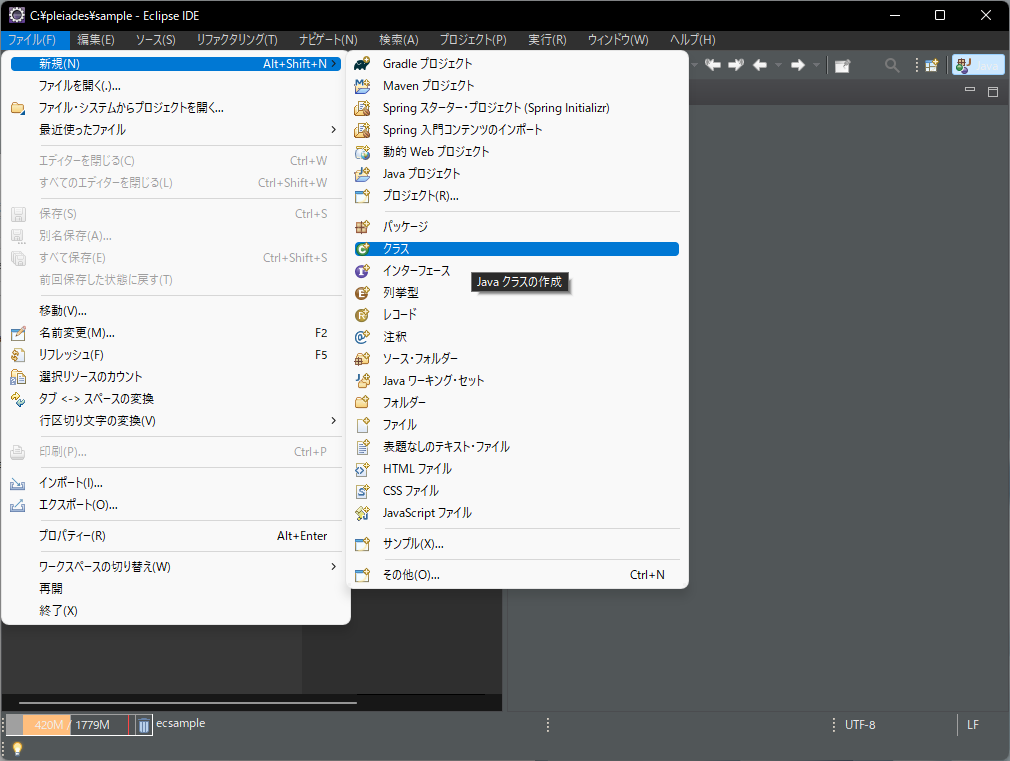Maximize the editor area view
Viewport: 1010px width, 761px height.
pos(993,92)
